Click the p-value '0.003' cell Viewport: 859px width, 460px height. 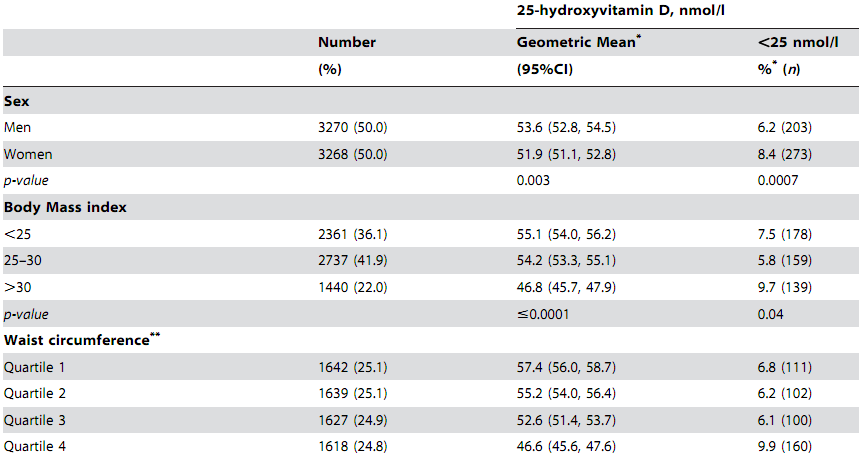(534, 181)
